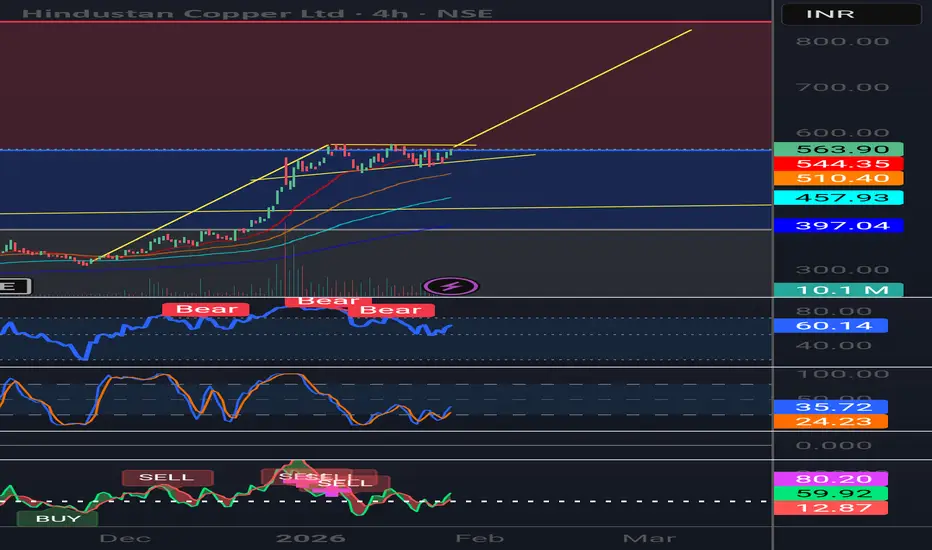The image size is (932, 550).
Task: Click the rightmost Bear label on RSI
Action: [x=391, y=310]
